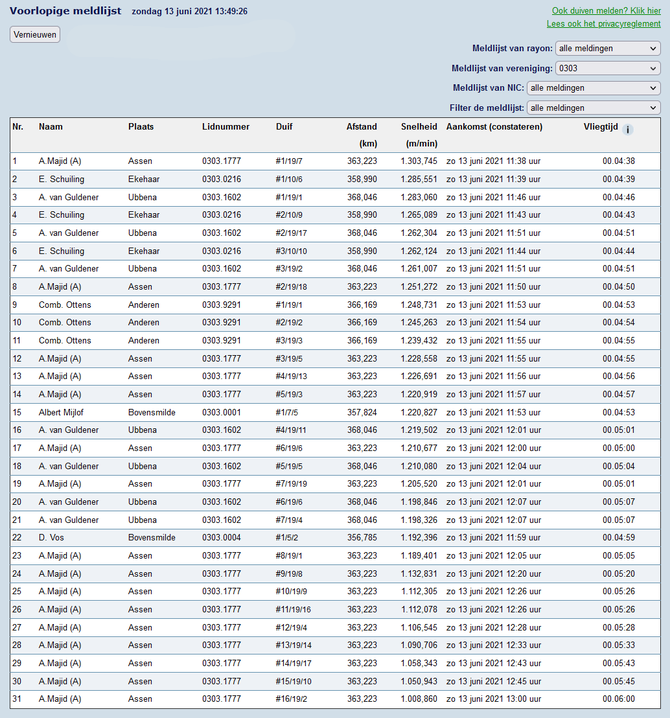Click the Aankomst (constateren) column header

[494, 127]
